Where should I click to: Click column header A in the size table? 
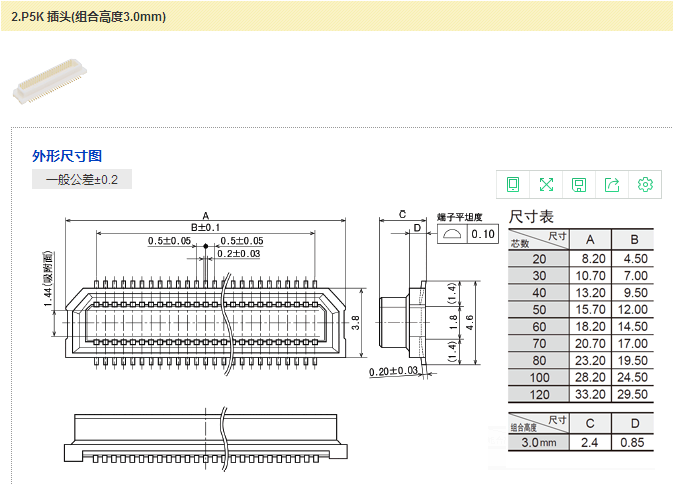[589, 239]
